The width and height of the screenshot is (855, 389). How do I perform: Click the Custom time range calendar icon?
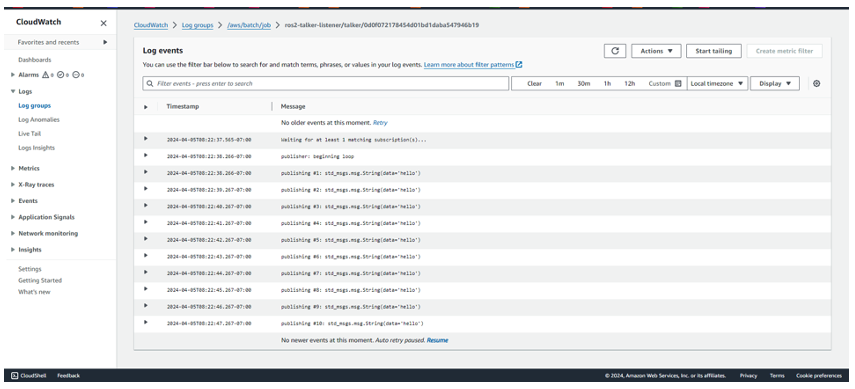click(x=678, y=83)
